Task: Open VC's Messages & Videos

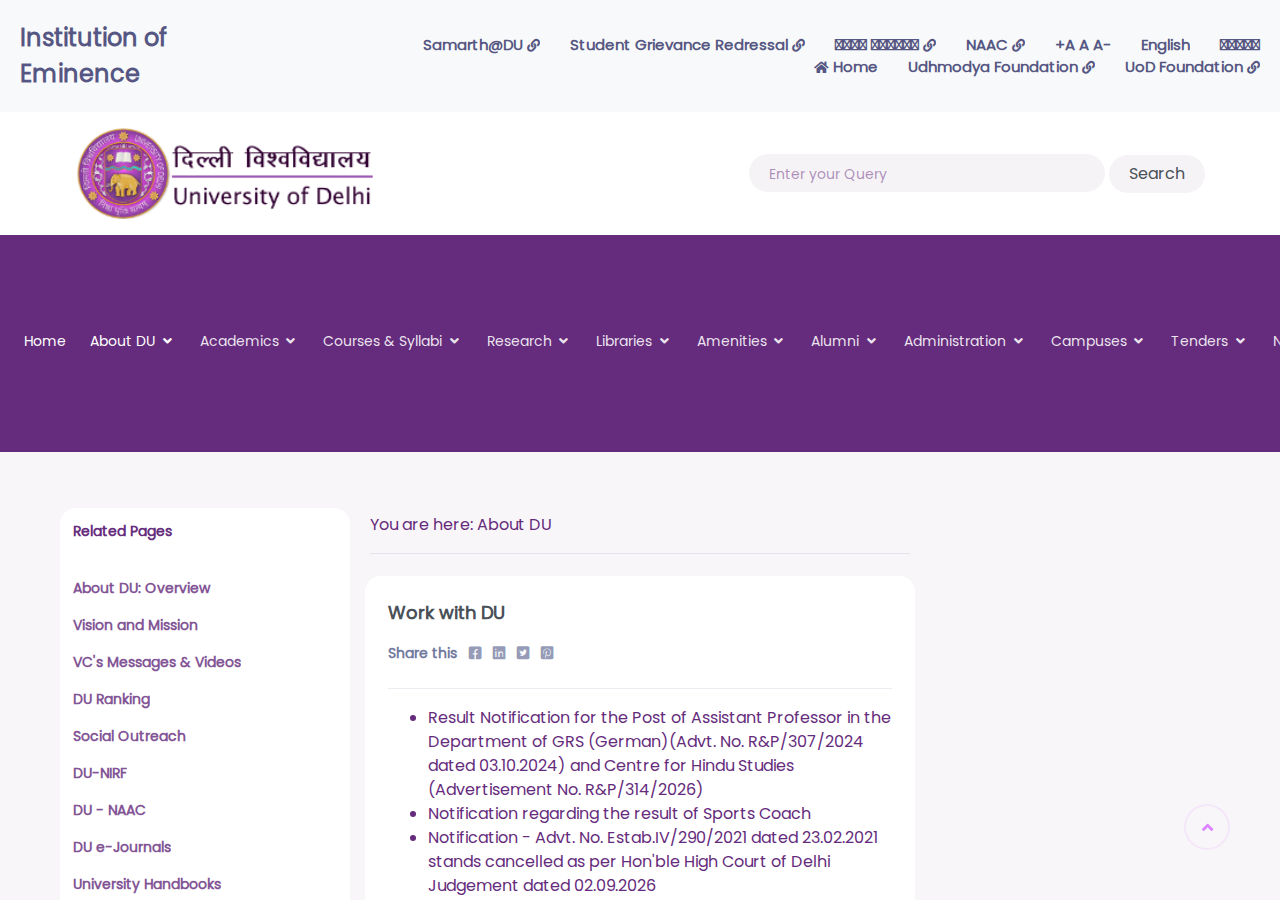Action: click(157, 662)
